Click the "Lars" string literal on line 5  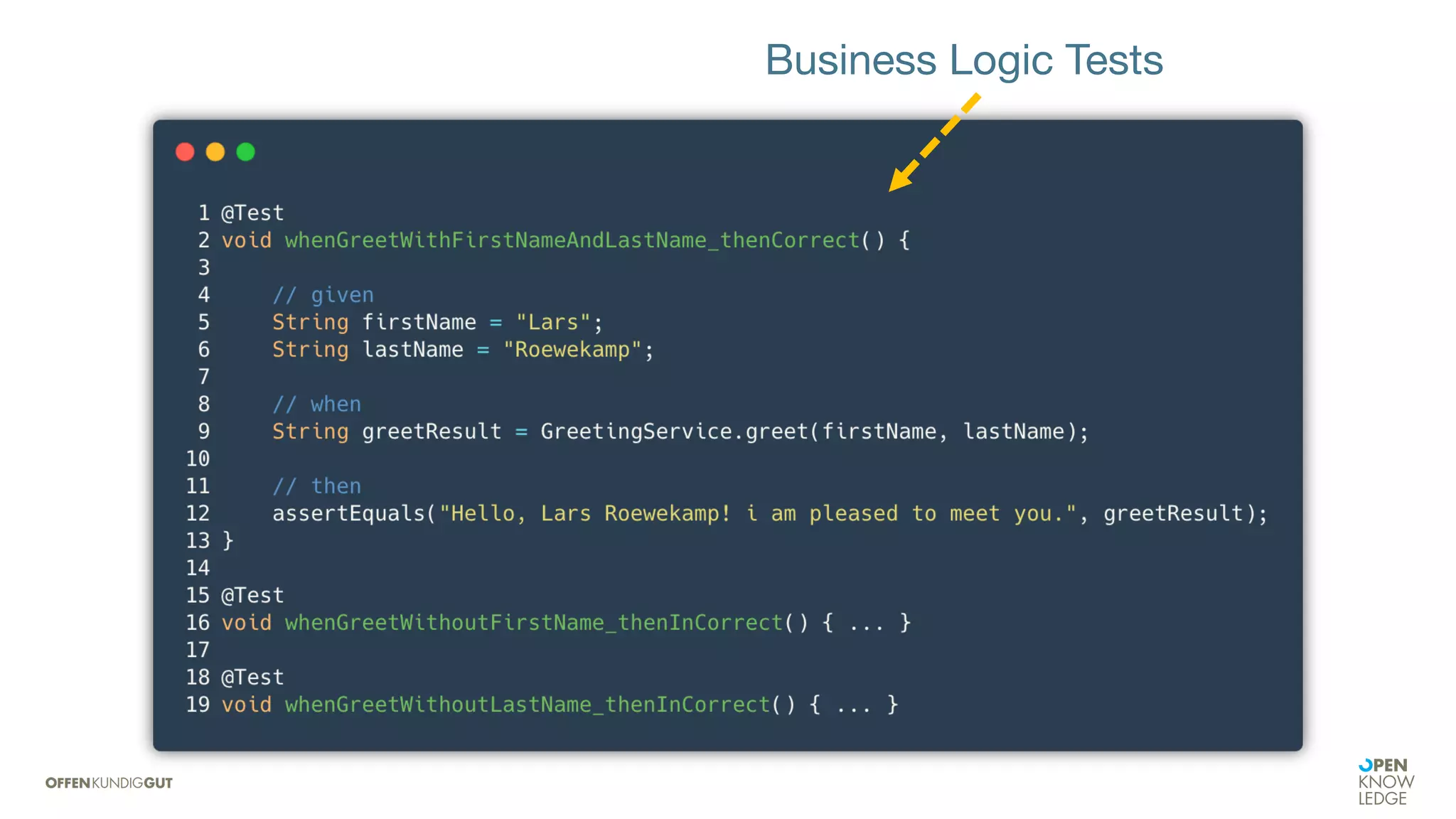[553, 322]
